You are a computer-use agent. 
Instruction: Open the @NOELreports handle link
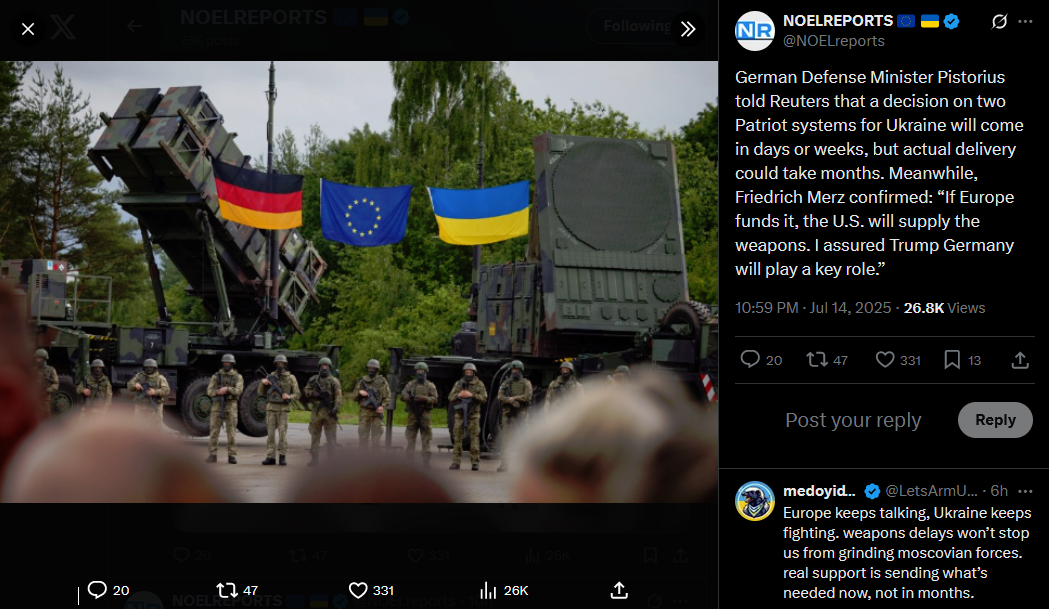[x=834, y=41]
